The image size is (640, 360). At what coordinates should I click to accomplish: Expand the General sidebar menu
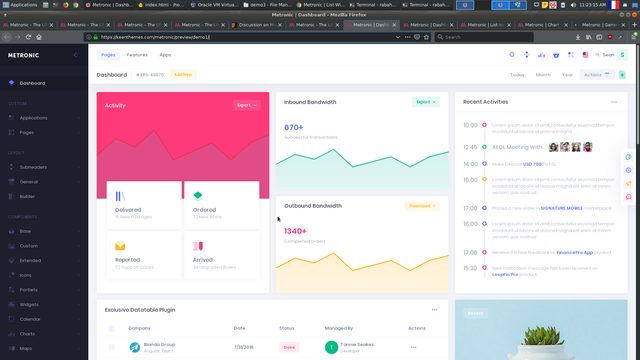44,182
